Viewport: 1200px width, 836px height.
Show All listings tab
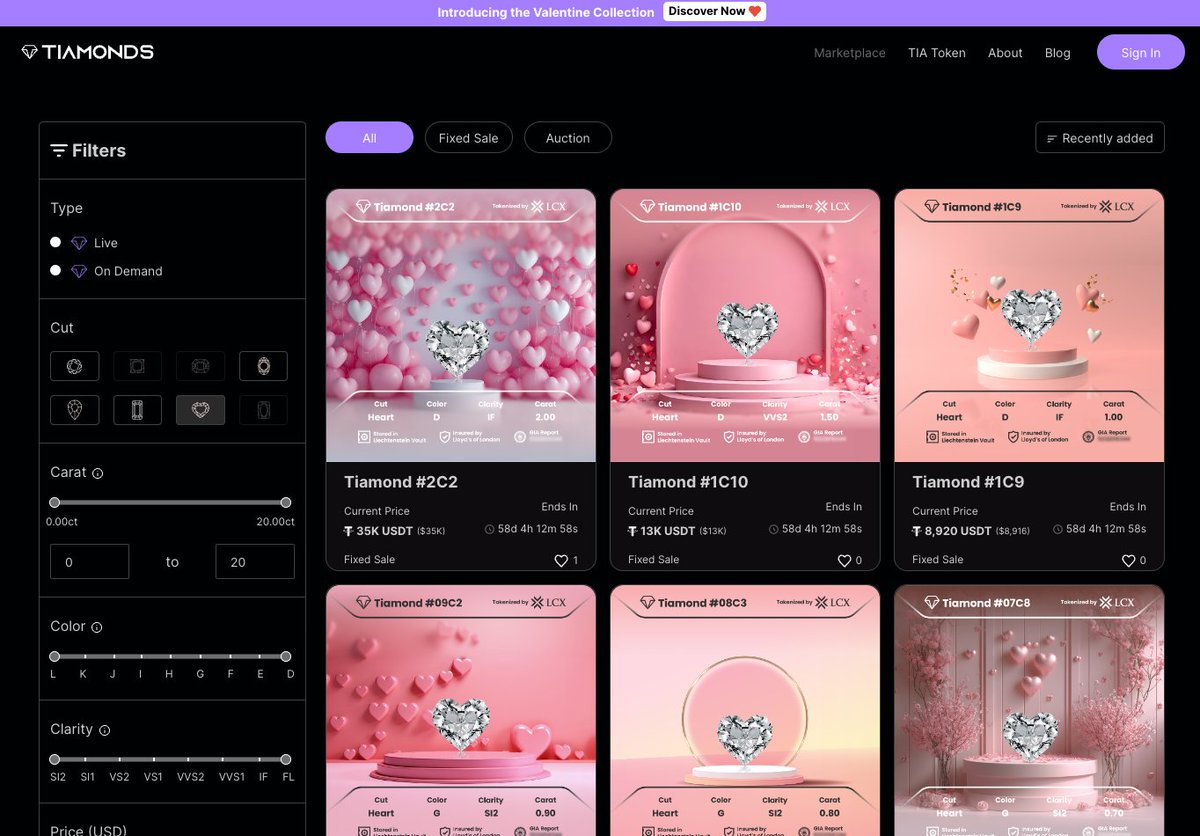pos(369,138)
